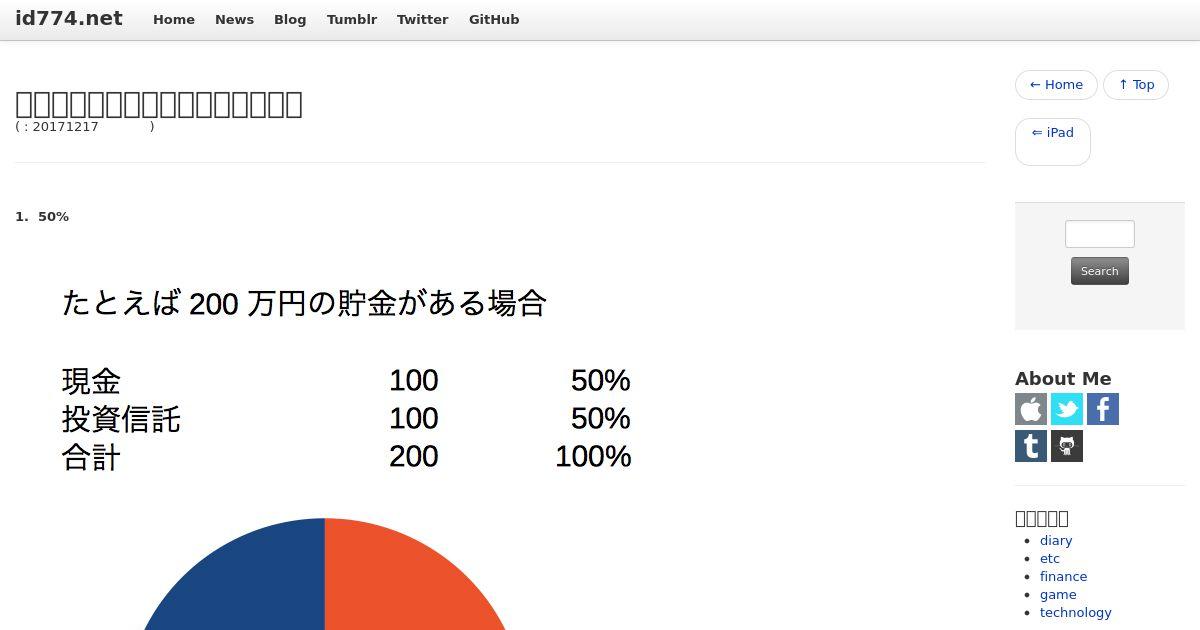Click the GitHub Octocat icon

click(1067, 446)
